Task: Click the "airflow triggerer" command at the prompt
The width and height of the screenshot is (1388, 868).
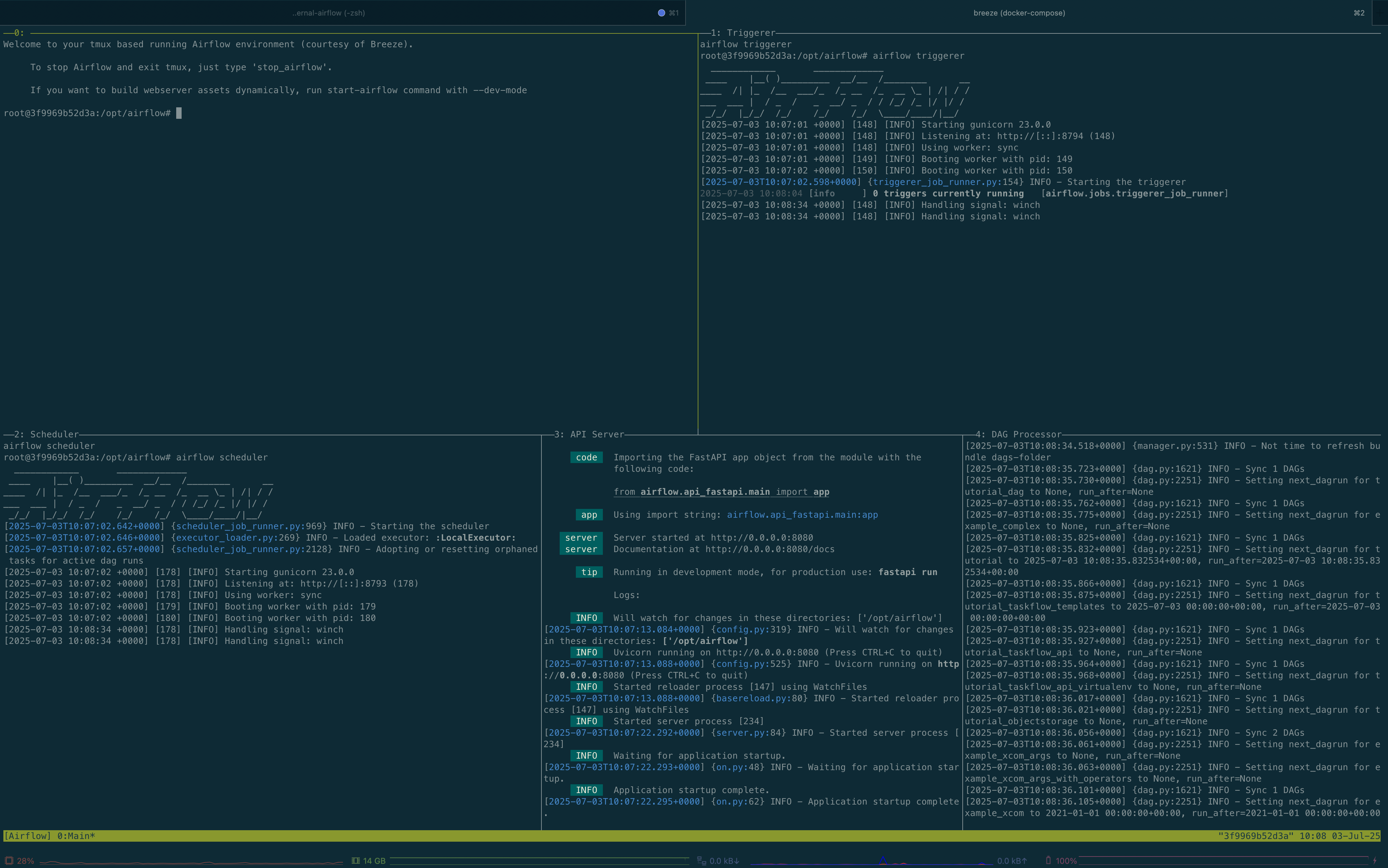Action: pyautogui.click(x=918, y=56)
